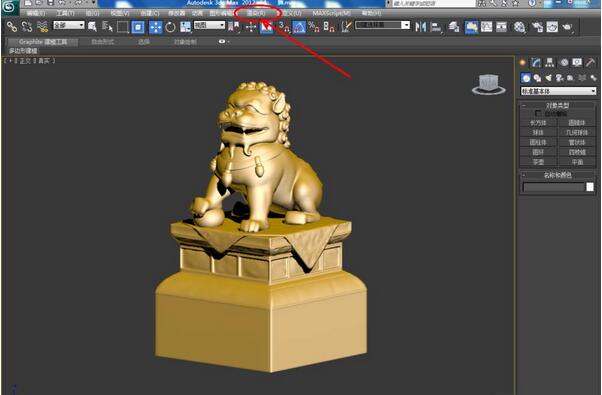
Task: Open the Layer Manager
Action: point(454,27)
